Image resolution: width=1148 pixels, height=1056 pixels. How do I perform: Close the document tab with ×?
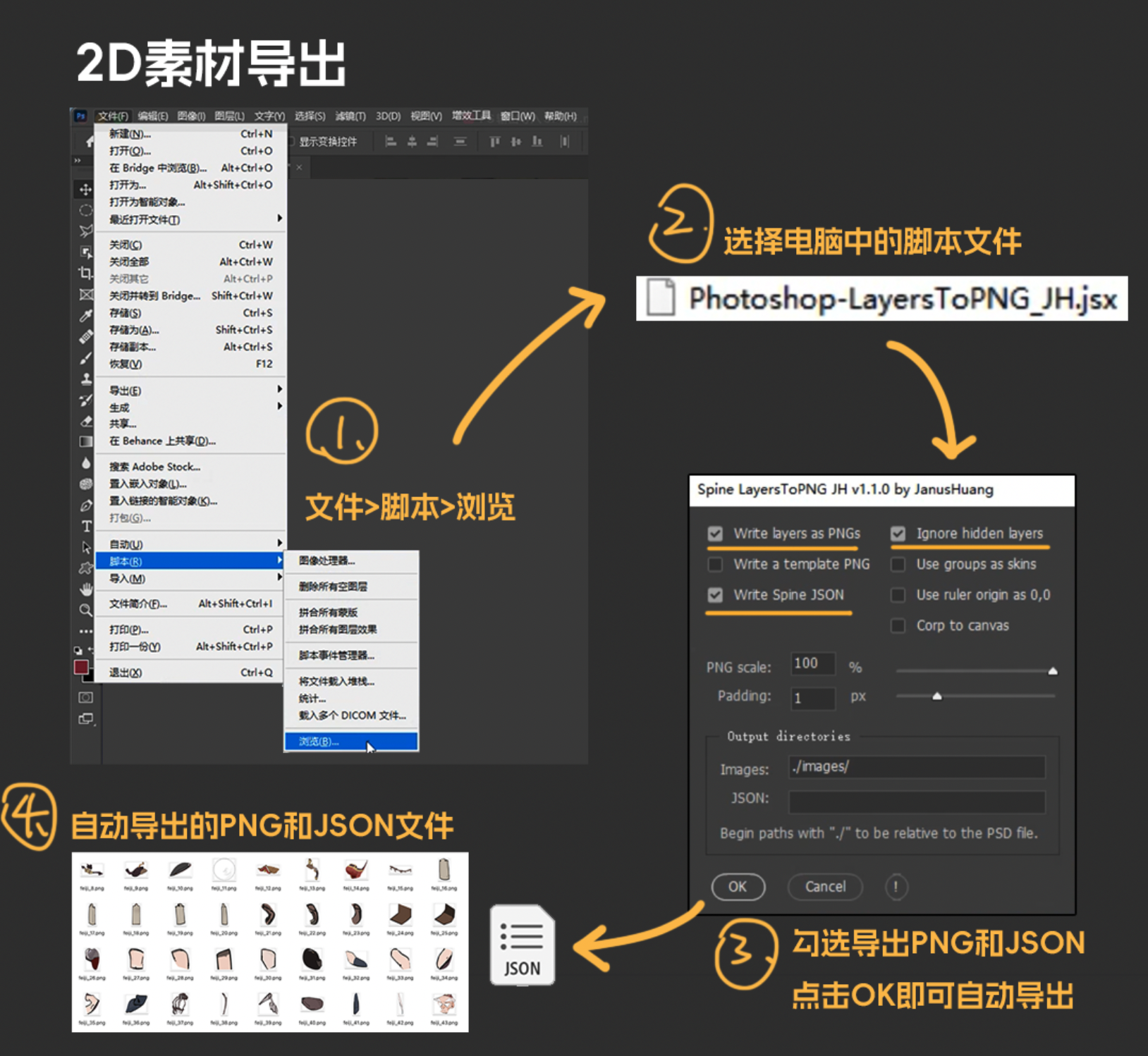299,167
